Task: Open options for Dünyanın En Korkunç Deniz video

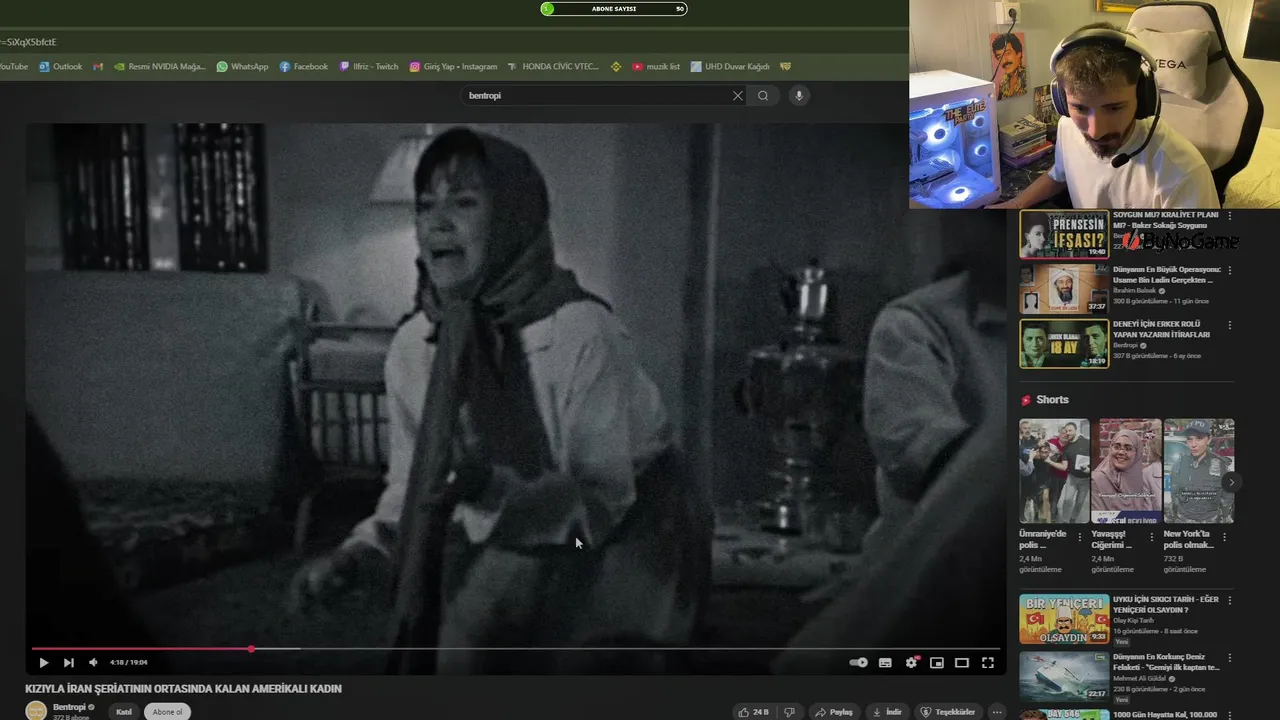Action: pyautogui.click(x=1230, y=657)
